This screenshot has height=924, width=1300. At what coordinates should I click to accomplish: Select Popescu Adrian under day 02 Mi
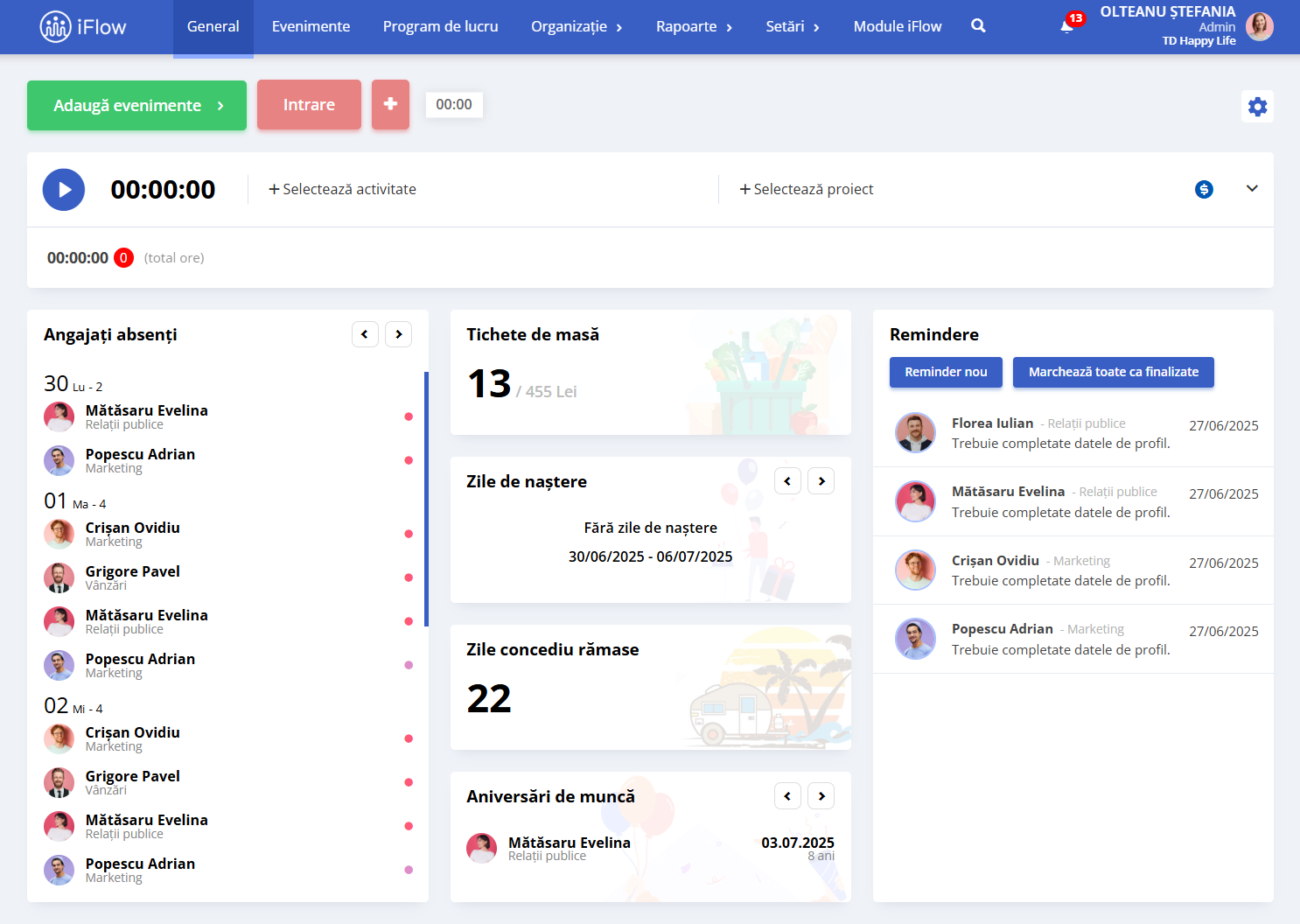point(227,870)
